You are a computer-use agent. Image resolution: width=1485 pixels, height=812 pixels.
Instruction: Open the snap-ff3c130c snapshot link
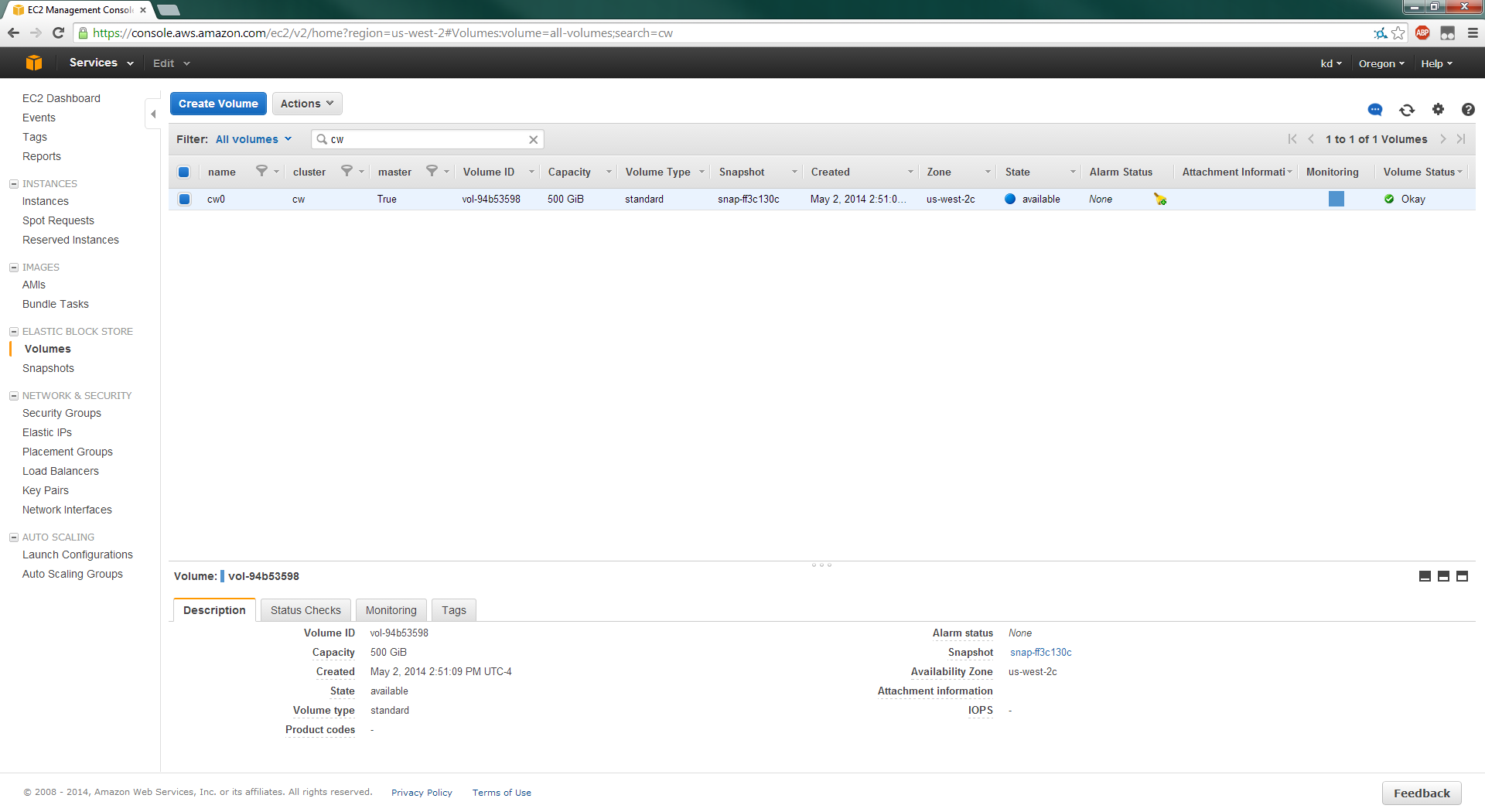pyautogui.click(x=1040, y=653)
